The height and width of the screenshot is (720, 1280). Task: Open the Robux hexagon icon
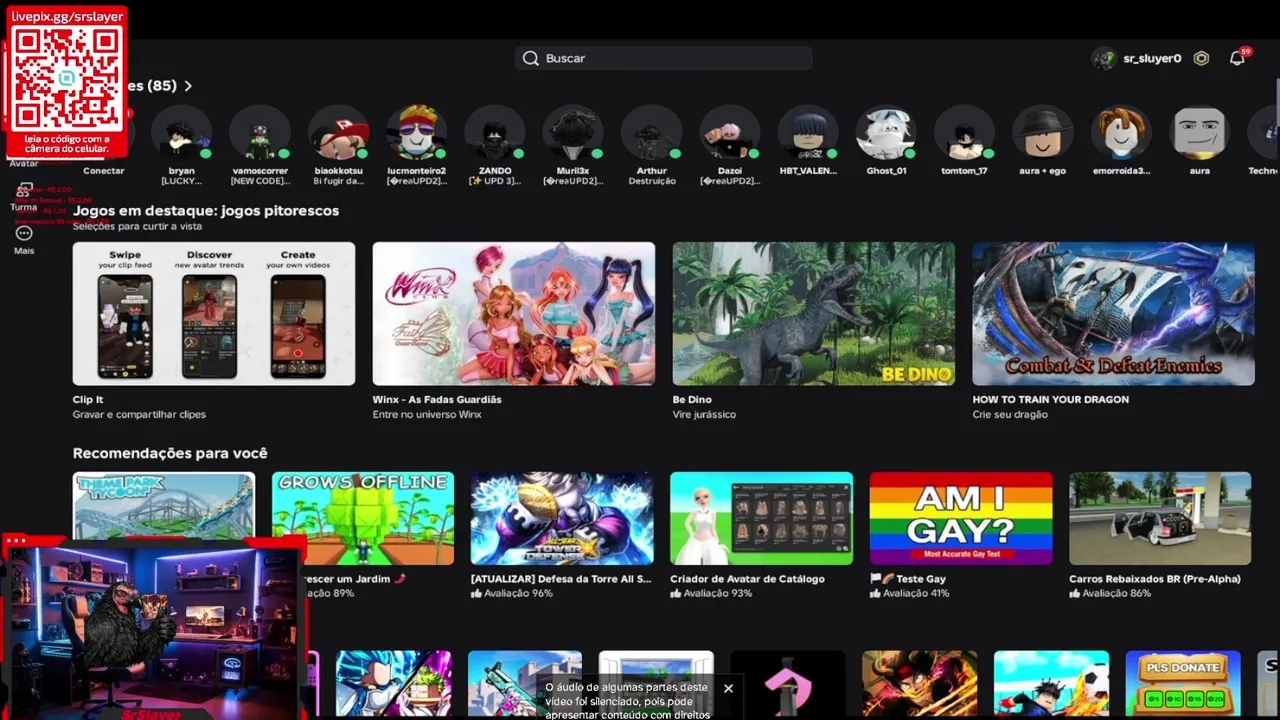[1201, 58]
